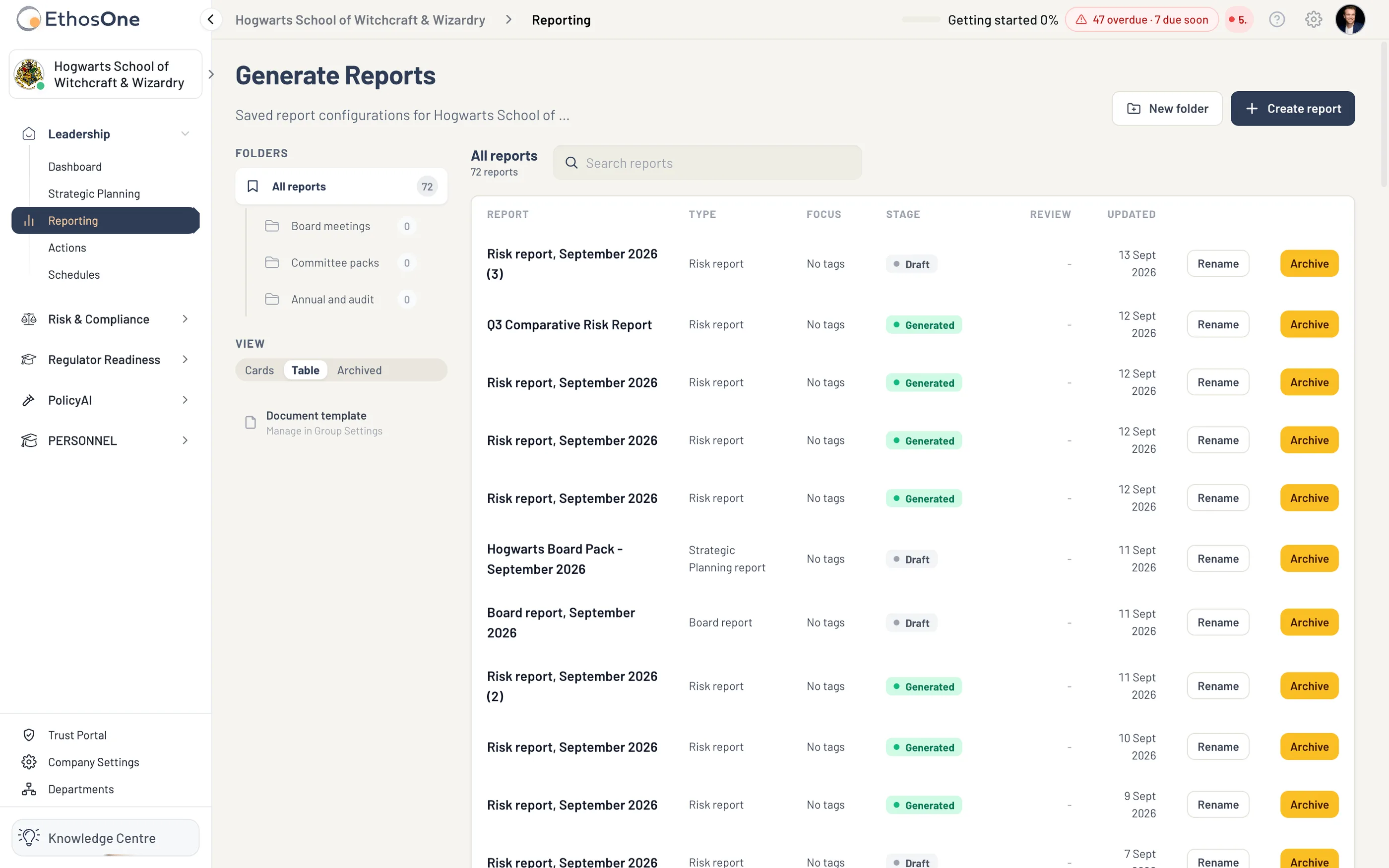Archive the Hogwarts Board Pack report
1389x868 pixels.
[1309, 558]
